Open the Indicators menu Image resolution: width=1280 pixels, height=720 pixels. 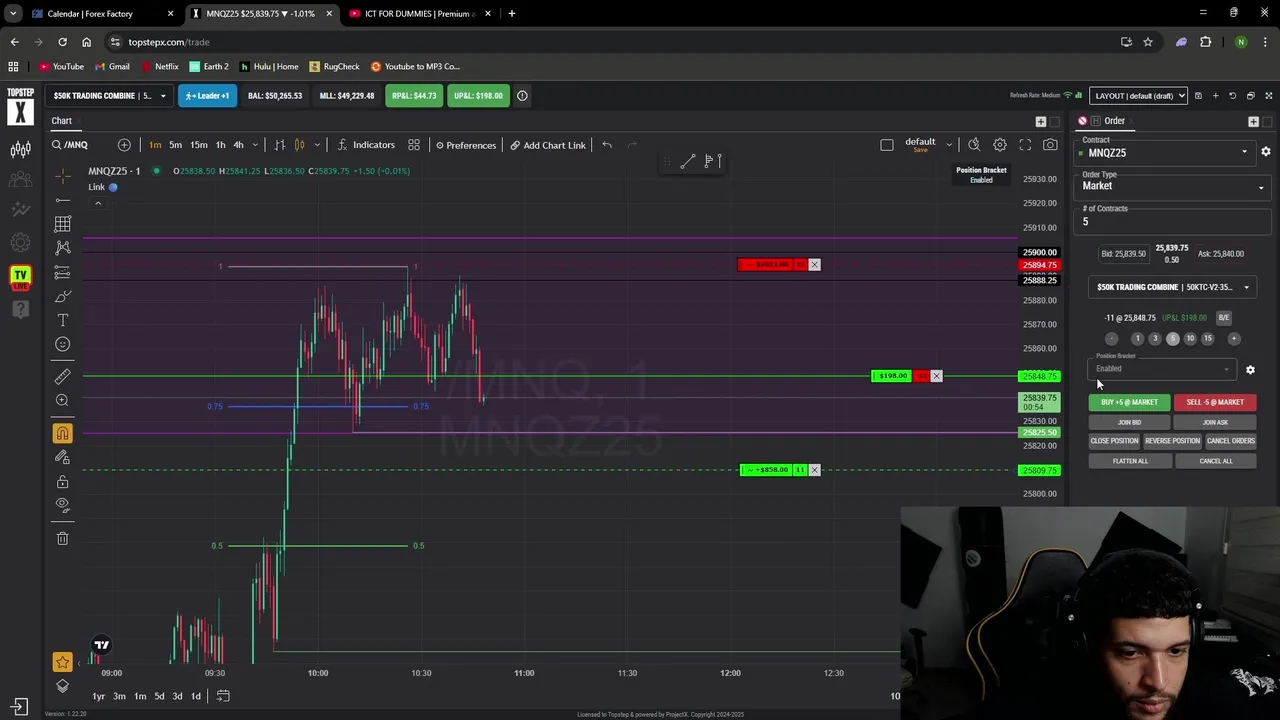pyautogui.click(x=366, y=145)
